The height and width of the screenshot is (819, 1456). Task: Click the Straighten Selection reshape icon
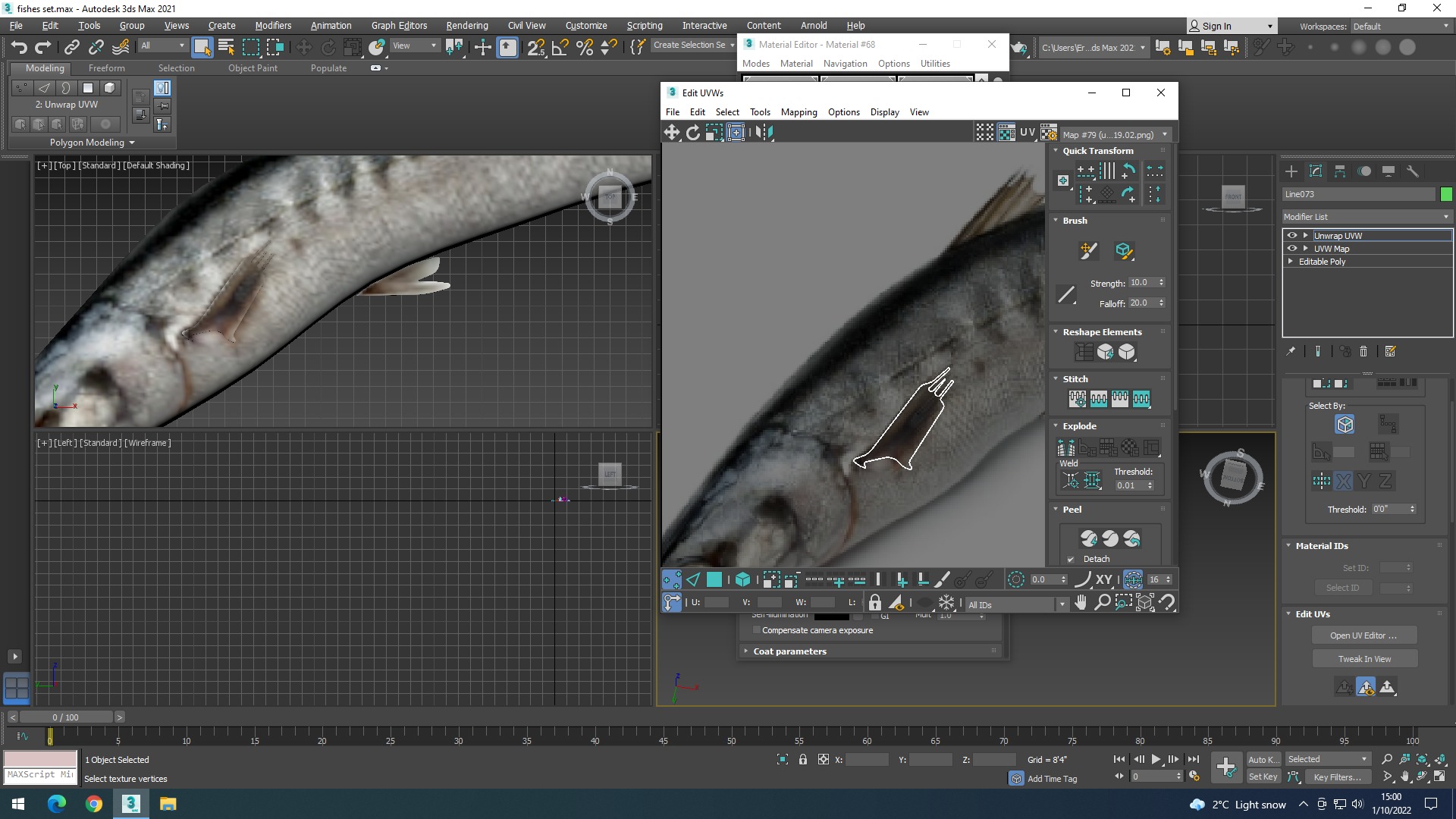point(1084,352)
